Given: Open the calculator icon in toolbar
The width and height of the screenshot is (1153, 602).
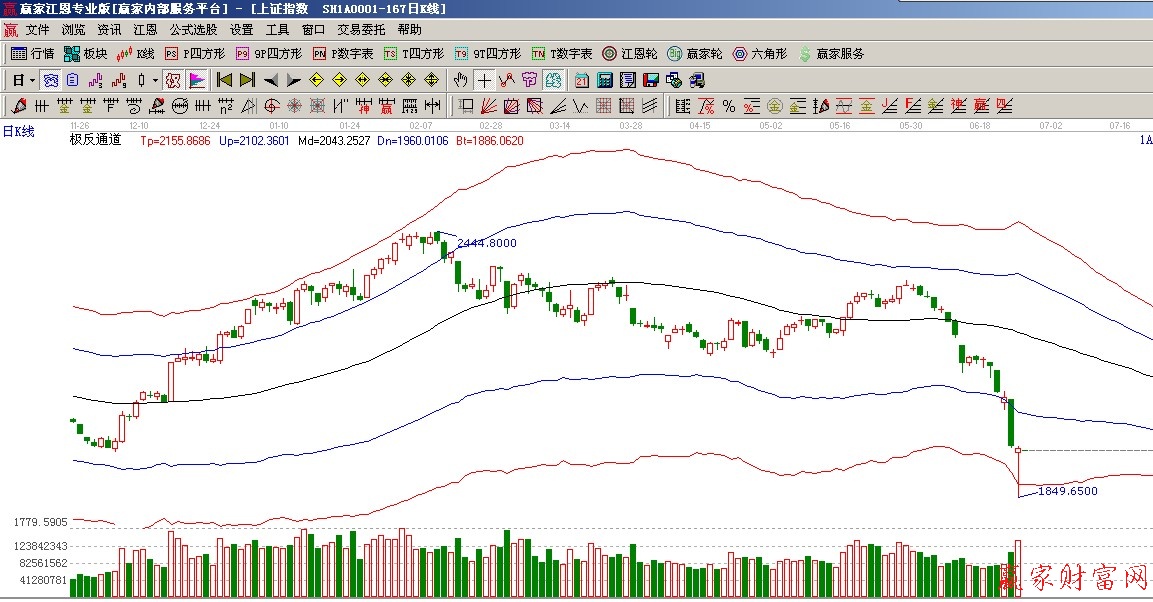Looking at the screenshot, I should click(x=605, y=80).
